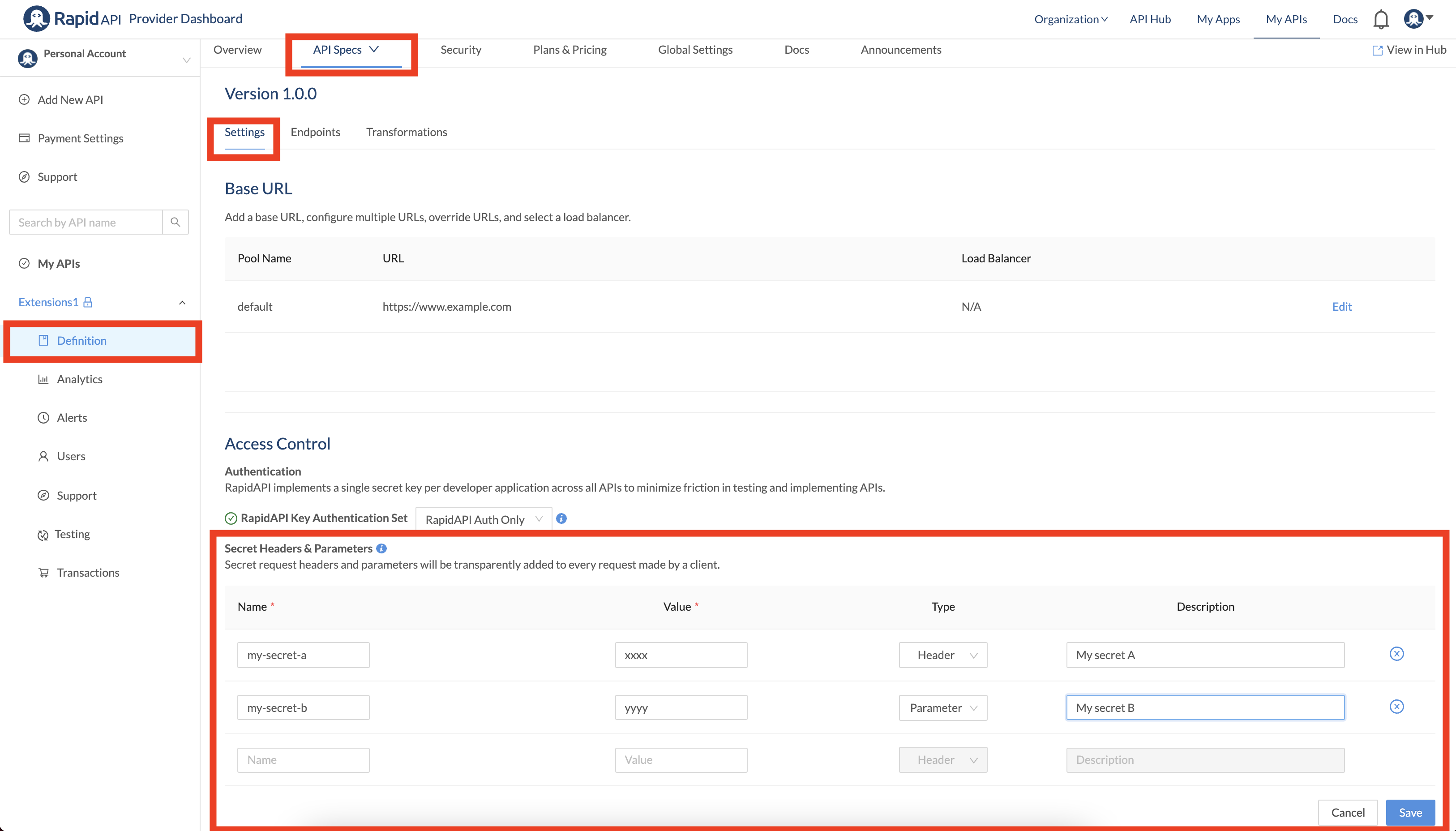The image size is (1456, 831).
Task: Open the Plans & Pricing tab
Action: click(570, 50)
